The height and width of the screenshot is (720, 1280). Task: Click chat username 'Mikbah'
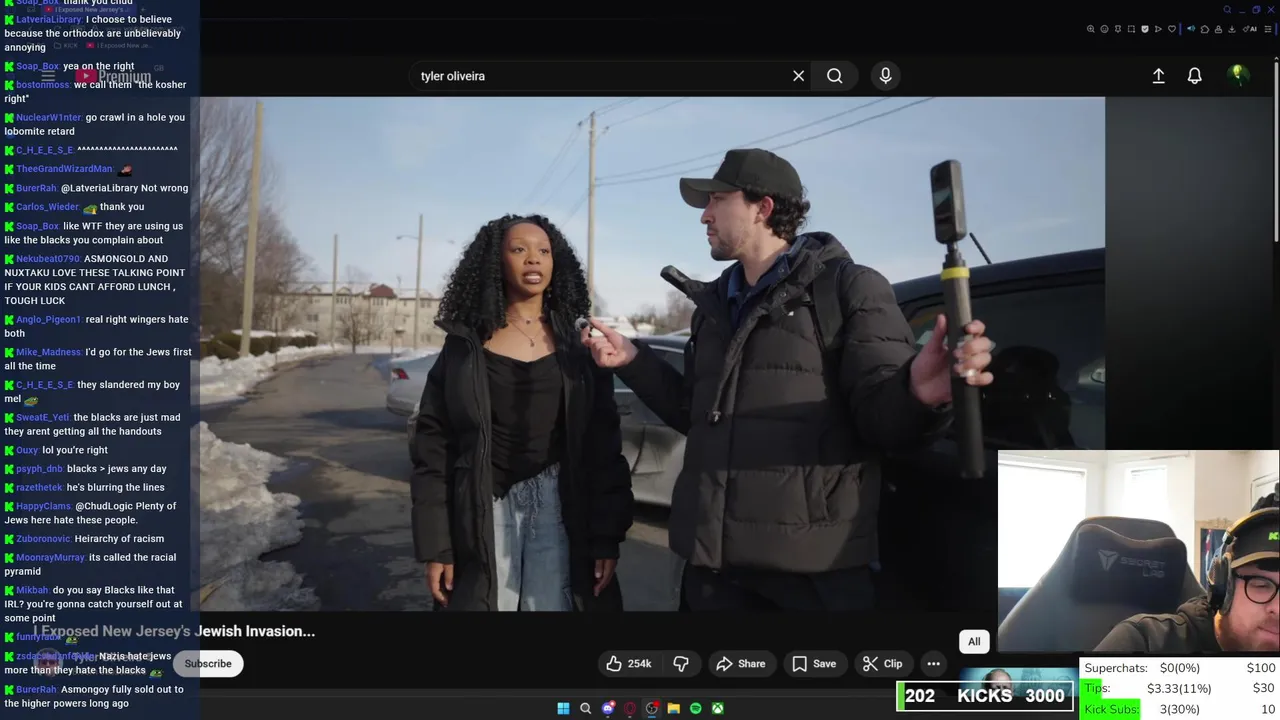pyautogui.click(x=32, y=590)
